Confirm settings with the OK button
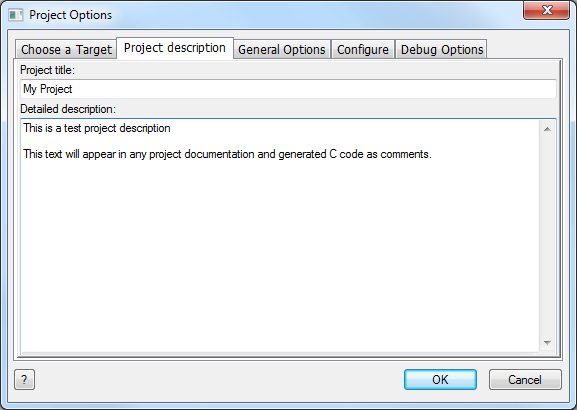This screenshot has width=577, height=410. click(x=440, y=379)
